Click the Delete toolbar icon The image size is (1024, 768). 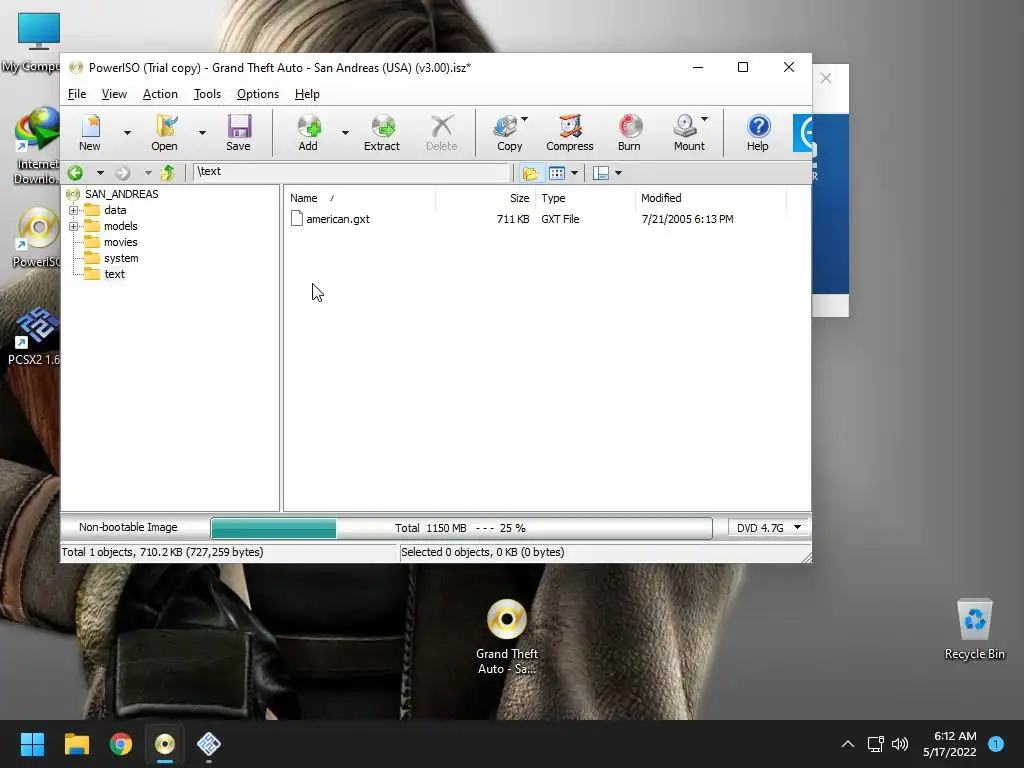(x=442, y=133)
